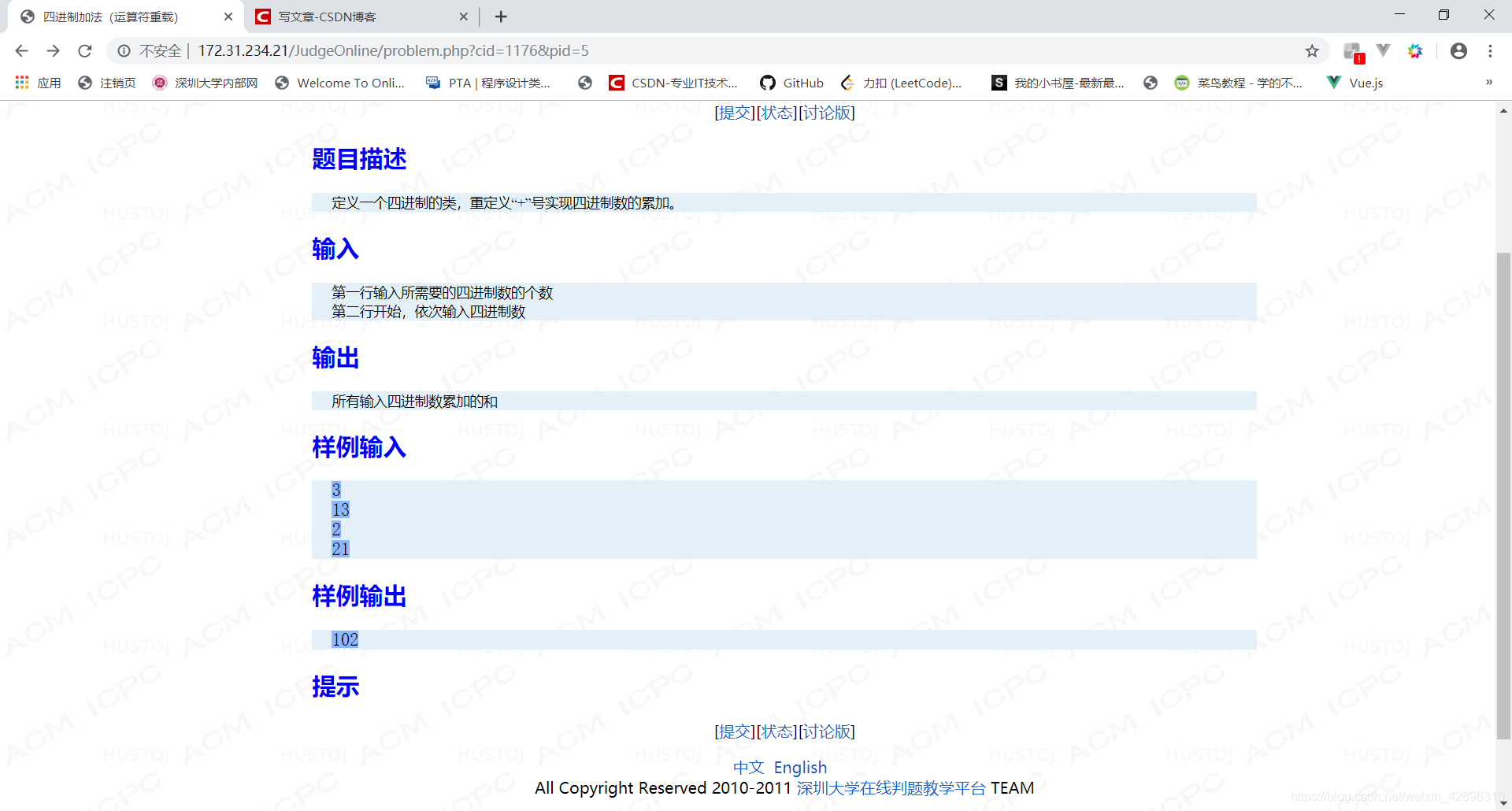
Task: Toggle the bookmark star for this page
Action: pos(1313,50)
